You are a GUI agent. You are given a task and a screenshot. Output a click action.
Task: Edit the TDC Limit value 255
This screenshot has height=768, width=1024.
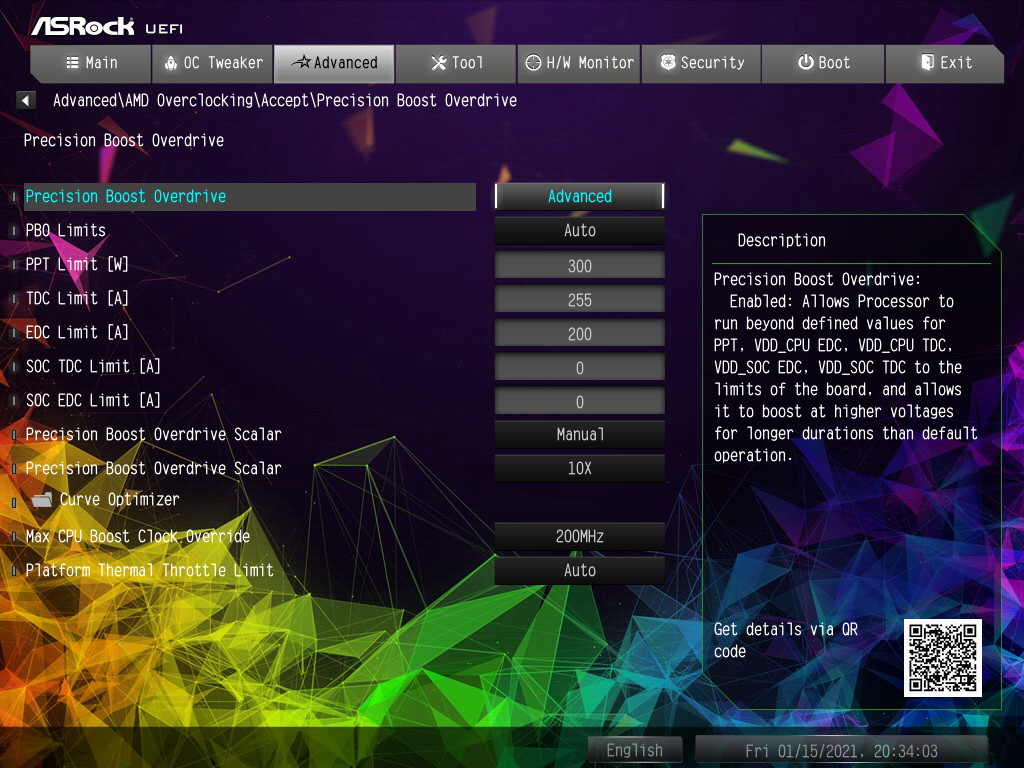coord(579,300)
